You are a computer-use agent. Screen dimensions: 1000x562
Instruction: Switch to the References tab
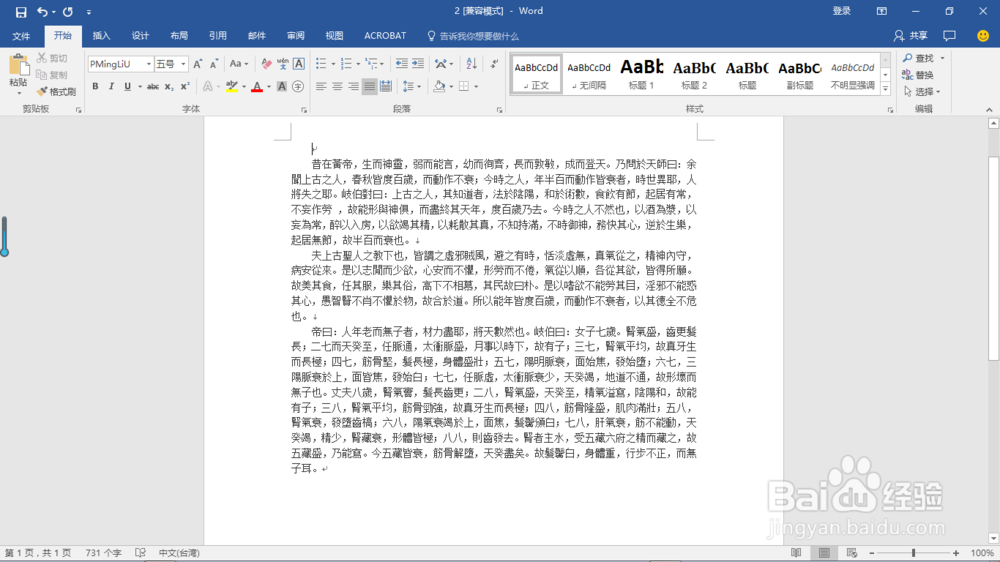218,36
